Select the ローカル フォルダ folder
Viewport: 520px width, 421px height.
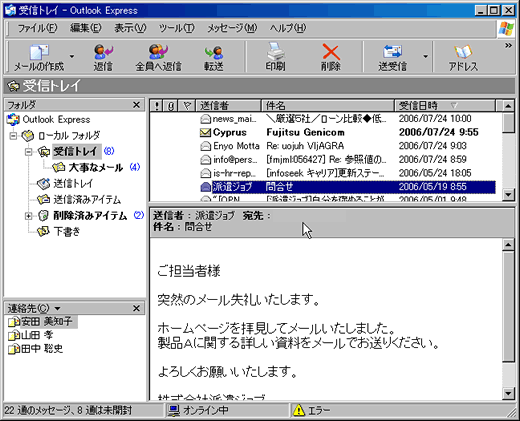[x=69, y=136]
